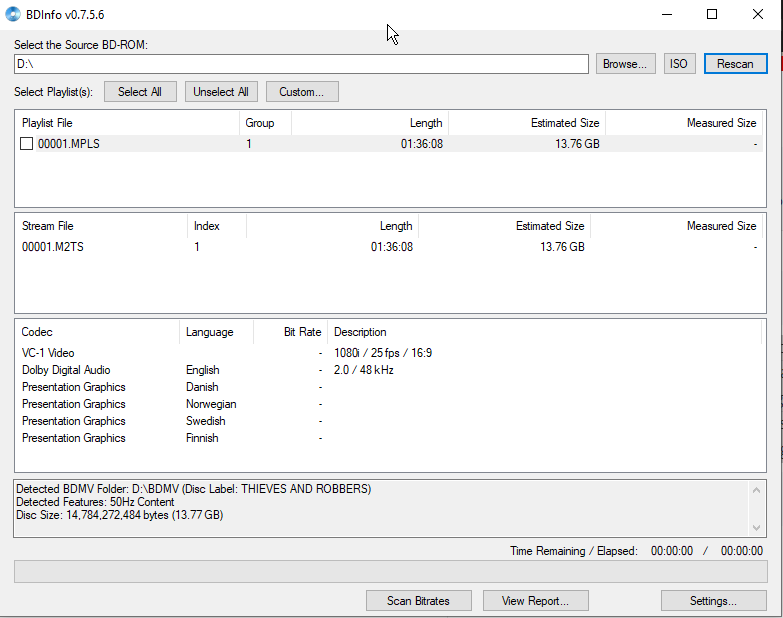Click the Codec column header

click(x=97, y=332)
